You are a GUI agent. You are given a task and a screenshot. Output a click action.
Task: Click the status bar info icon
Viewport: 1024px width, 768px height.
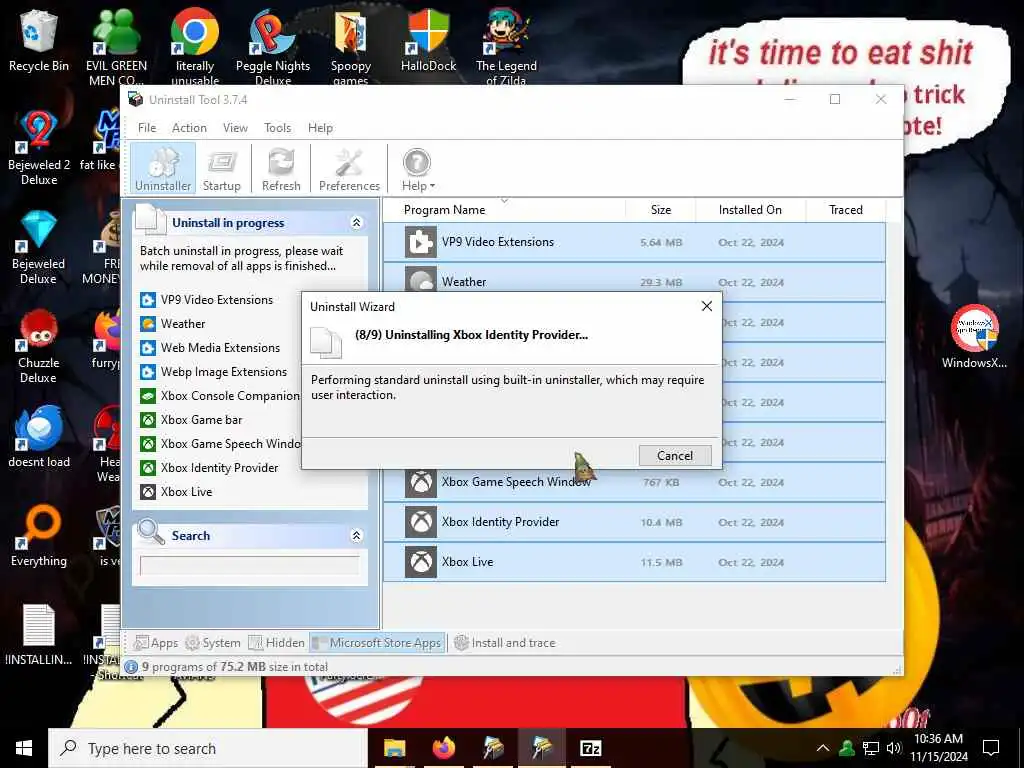(x=131, y=667)
